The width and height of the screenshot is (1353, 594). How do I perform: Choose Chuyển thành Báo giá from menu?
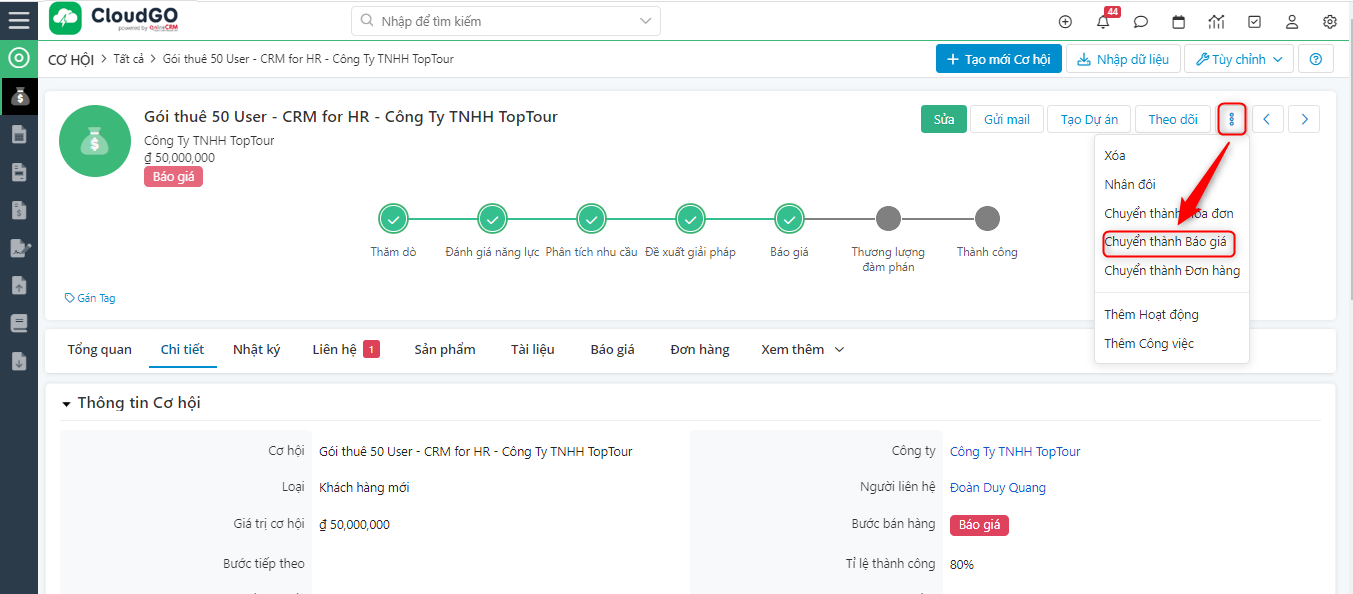pyautogui.click(x=1167, y=242)
